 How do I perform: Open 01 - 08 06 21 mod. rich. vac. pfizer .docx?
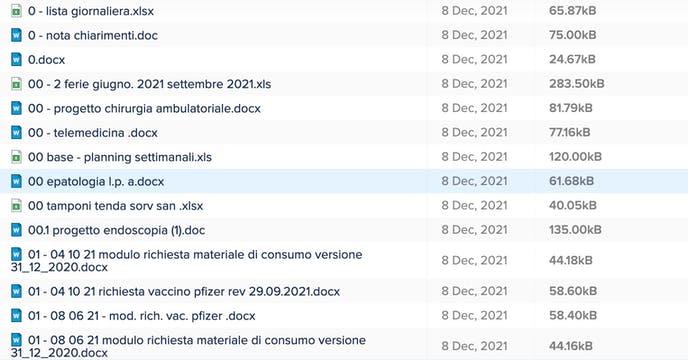[142, 316]
